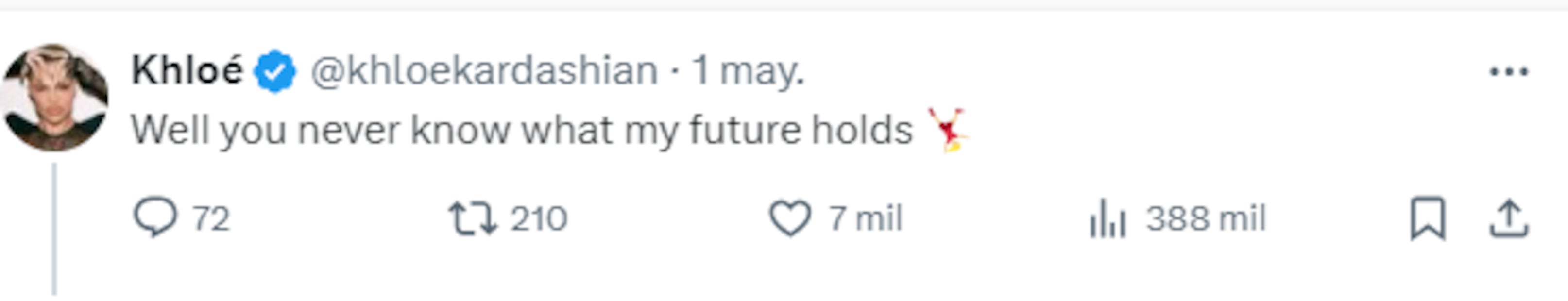Viewport: 1568px width, 301px height.
Task: Click the like count 7 mil
Action: [x=865, y=218]
